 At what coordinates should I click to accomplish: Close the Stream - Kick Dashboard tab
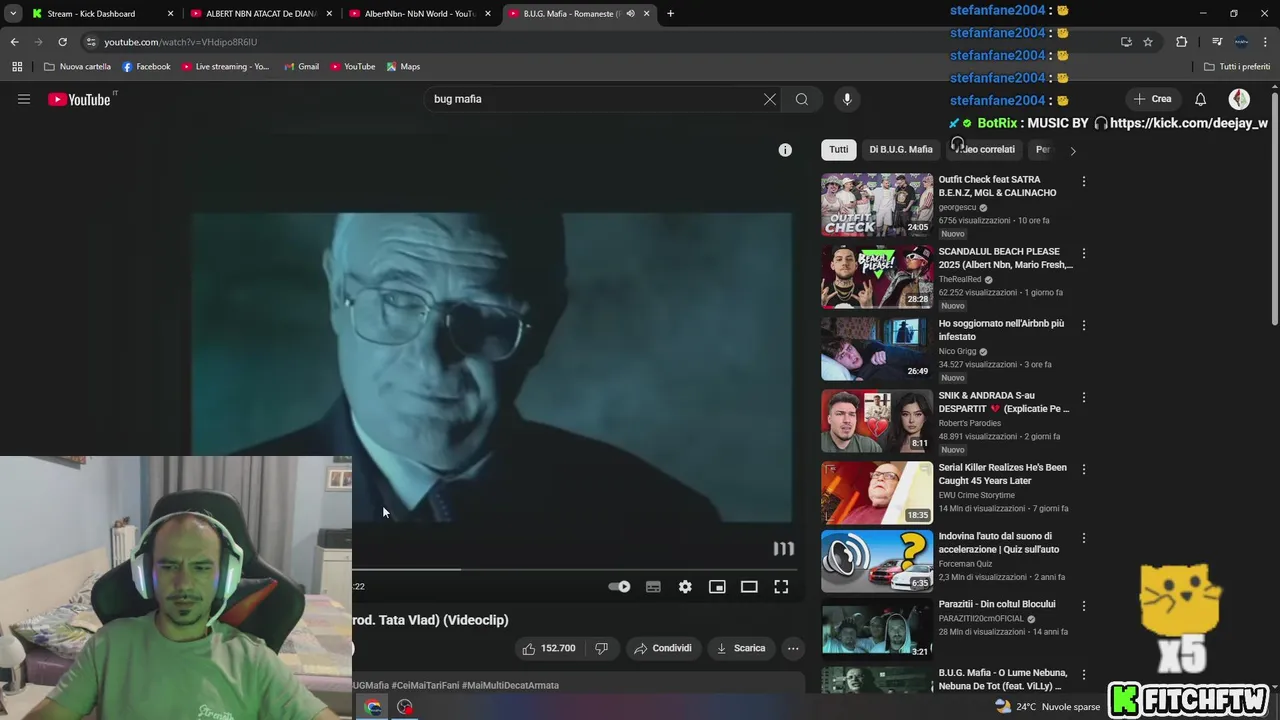170,14
